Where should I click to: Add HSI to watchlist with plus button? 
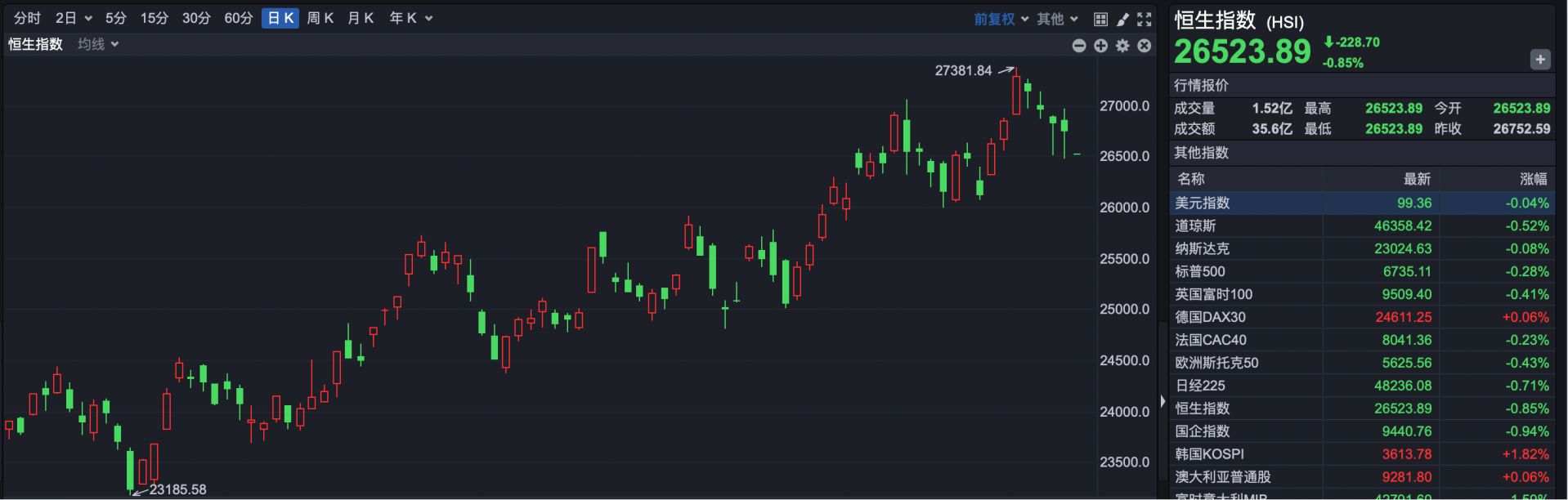[1539, 60]
